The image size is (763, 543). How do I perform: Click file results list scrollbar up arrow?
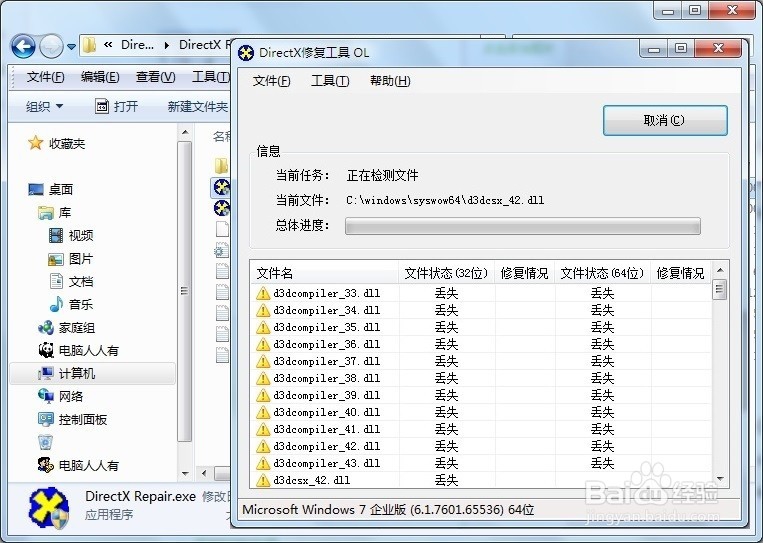(720, 270)
